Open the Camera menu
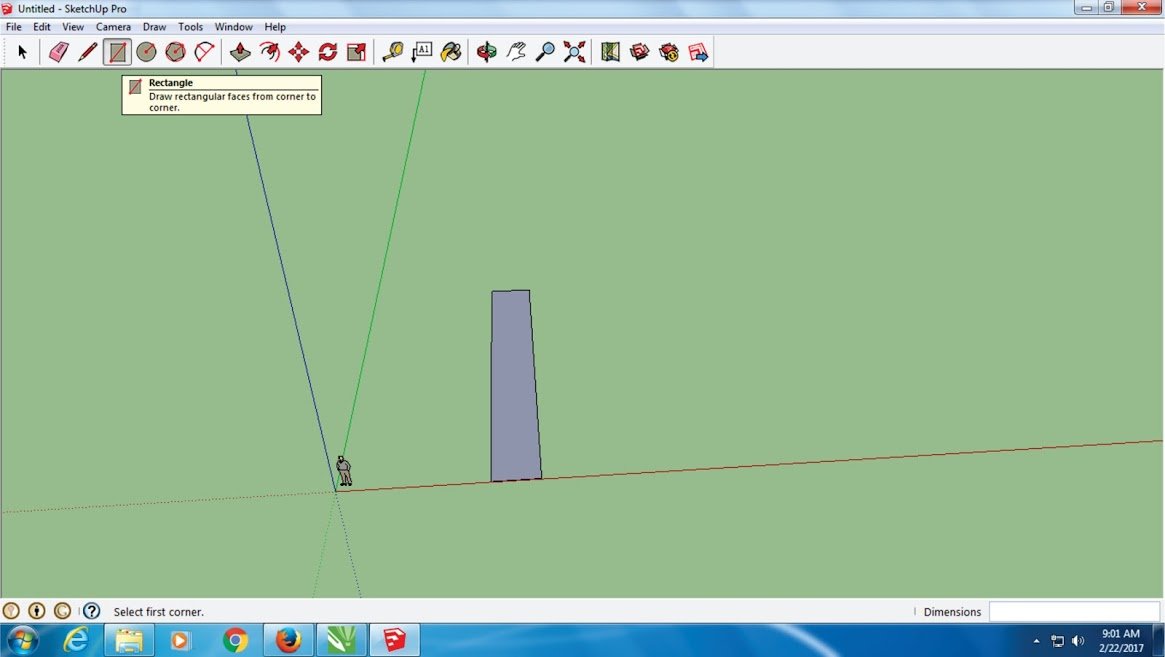 tap(113, 27)
